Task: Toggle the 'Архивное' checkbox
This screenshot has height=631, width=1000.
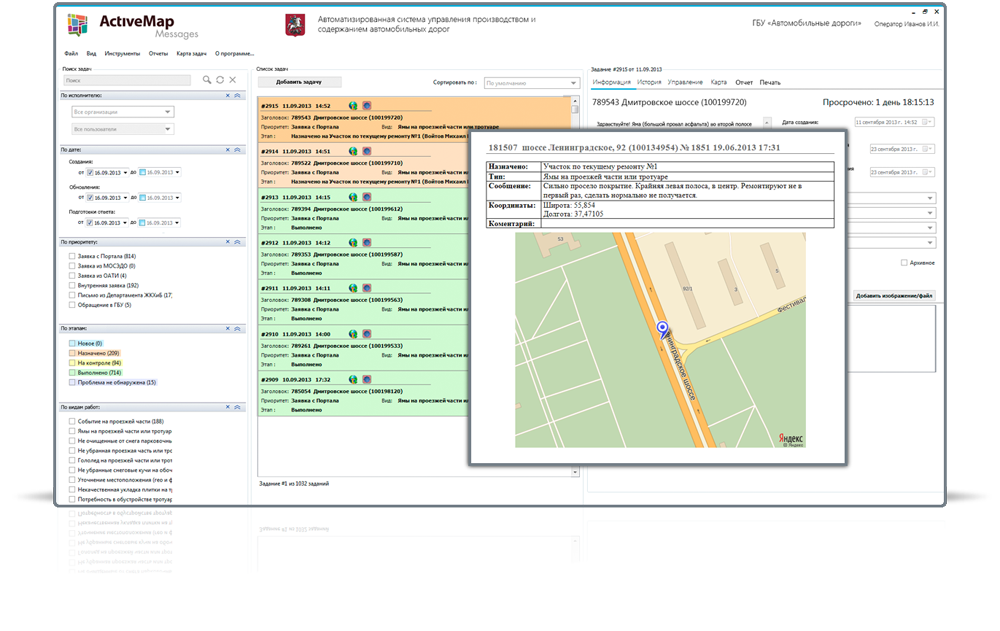Action: click(x=904, y=262)
